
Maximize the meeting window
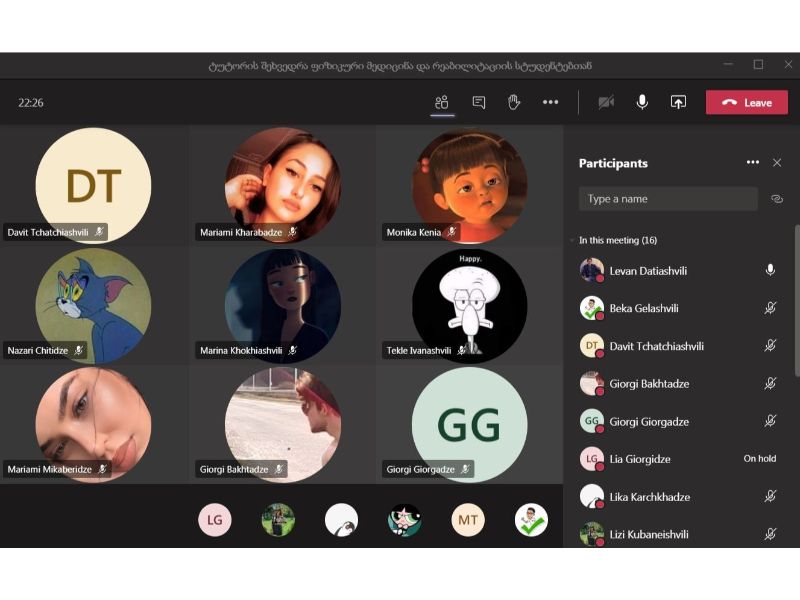pyautogui.click(x=759, y=64)
